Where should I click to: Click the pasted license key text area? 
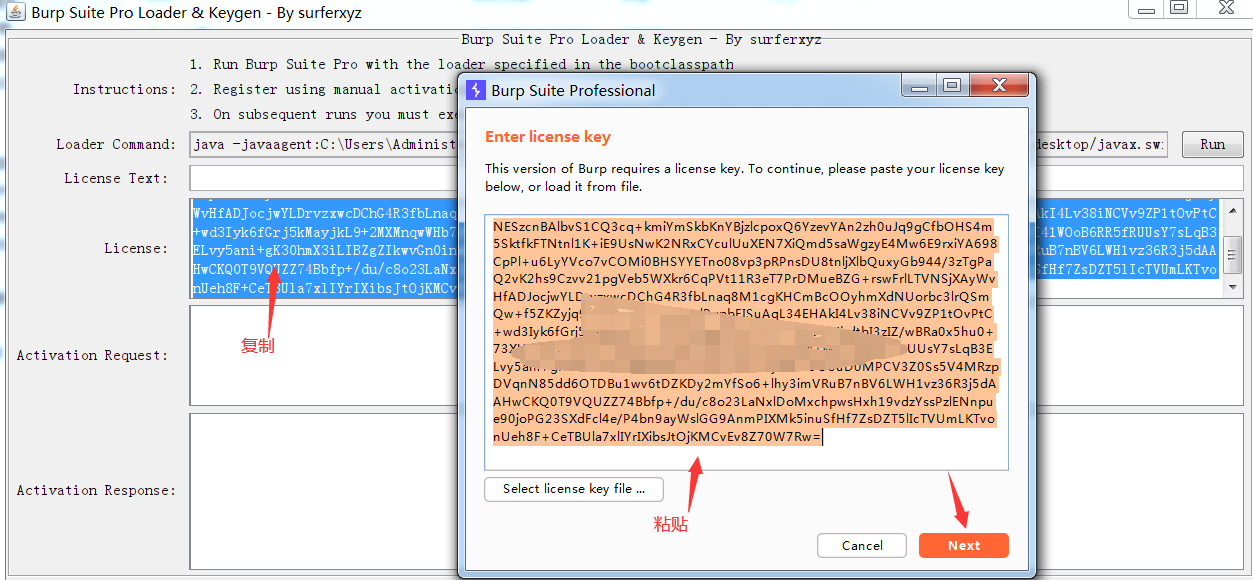pyautogui.click(x=746, y=342)
